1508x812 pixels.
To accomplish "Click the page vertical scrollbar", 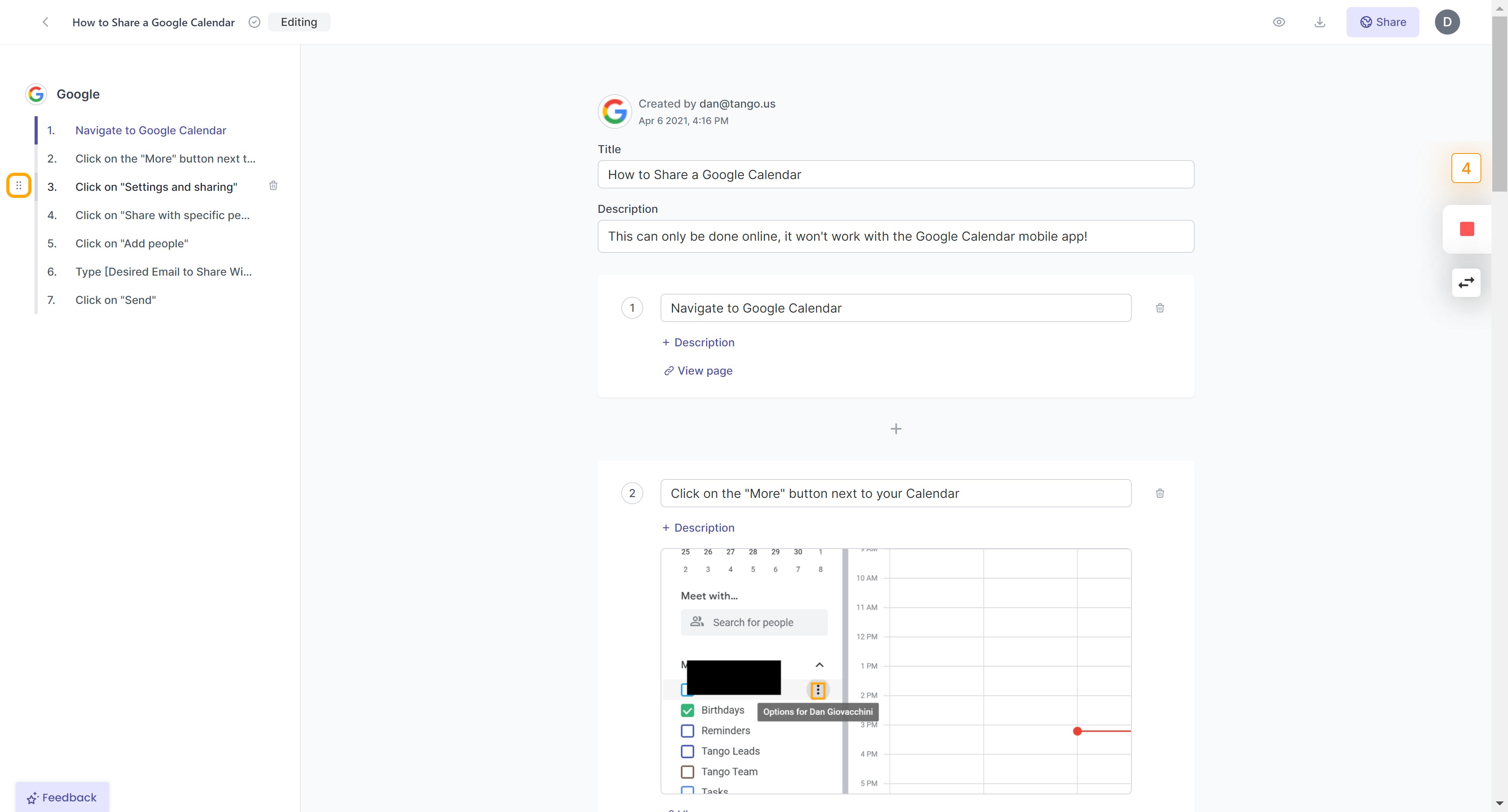I will pos(1499,104).
